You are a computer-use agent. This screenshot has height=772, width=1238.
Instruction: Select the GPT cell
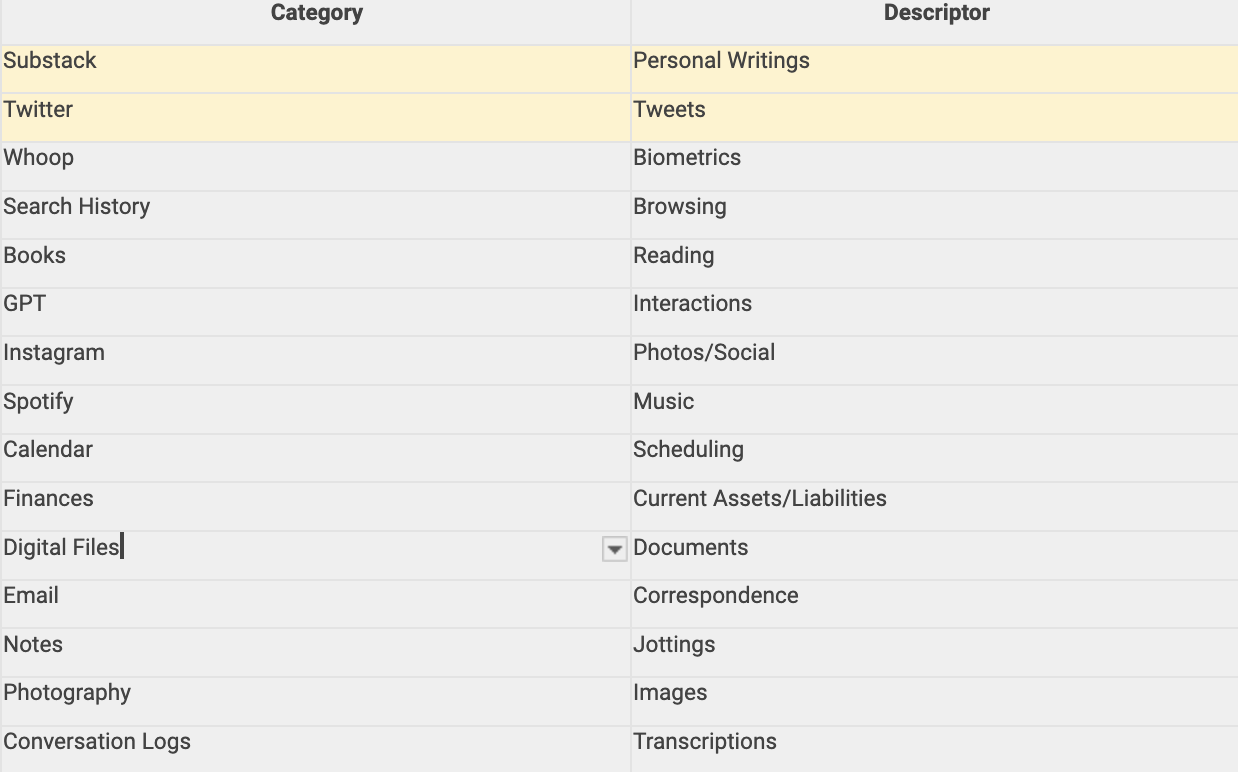[x=25, y=304]
